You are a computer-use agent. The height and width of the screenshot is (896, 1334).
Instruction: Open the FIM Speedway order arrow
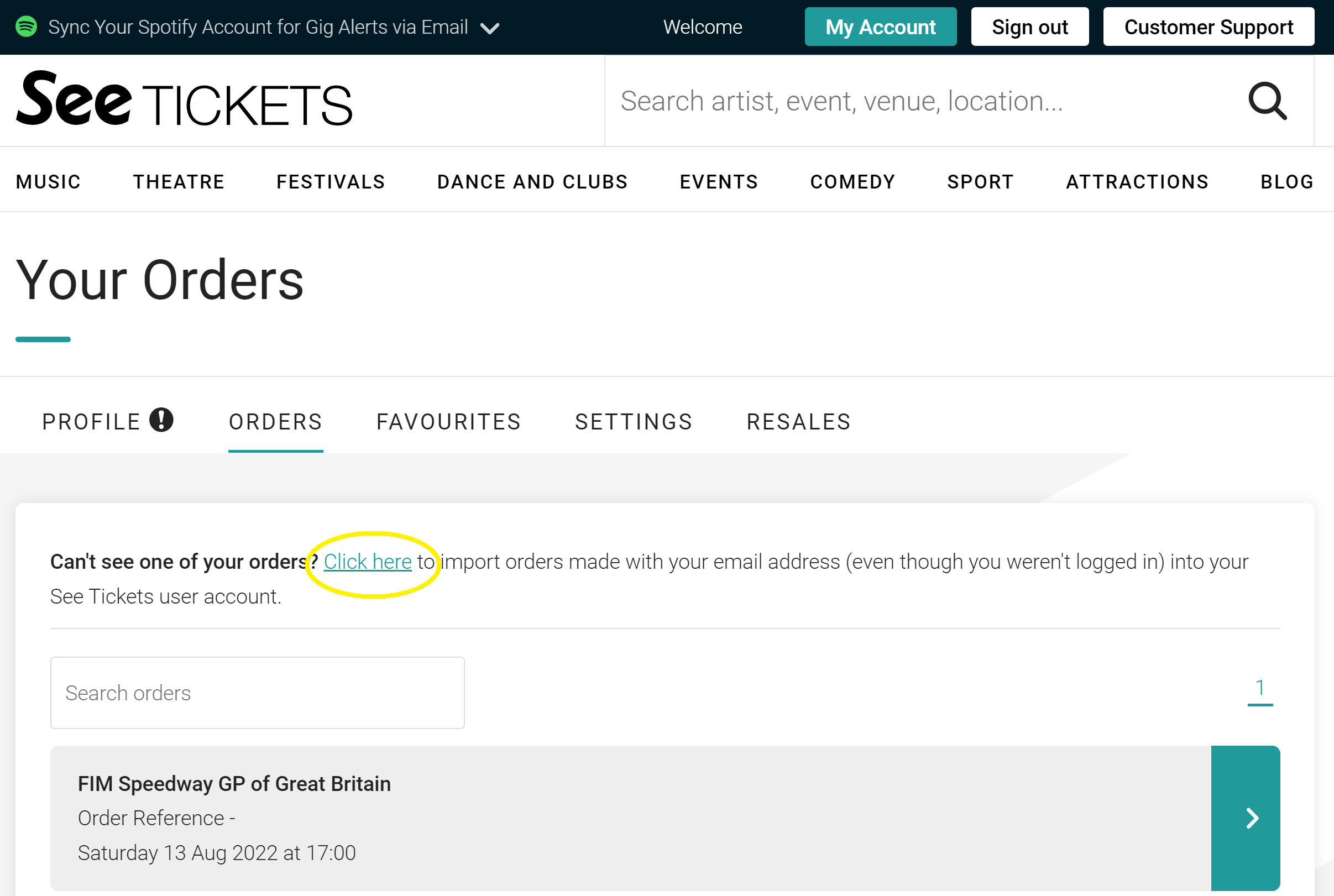tap(1246, 818)
